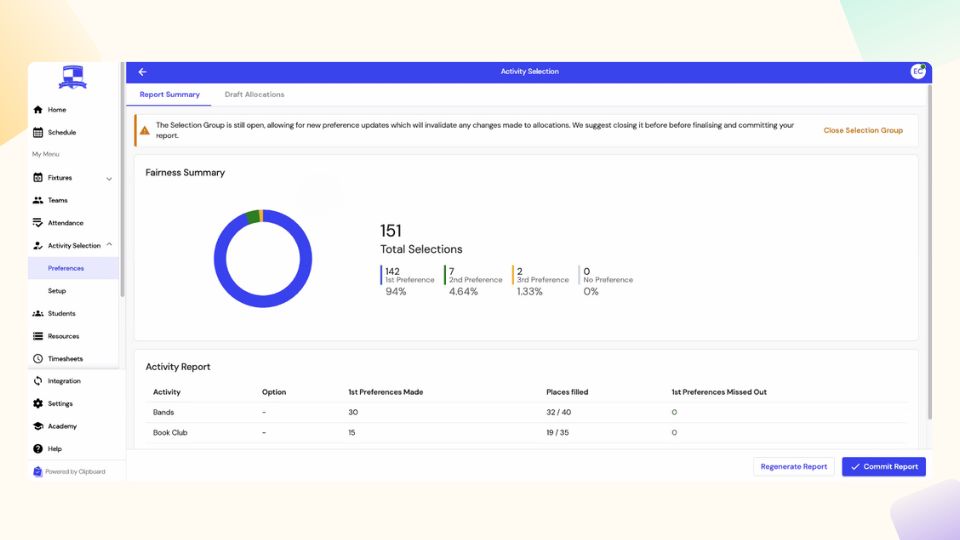This screenshot has height=540, width=960.
Task: Click the Bands activity row
Action: (x=527, y=412)
